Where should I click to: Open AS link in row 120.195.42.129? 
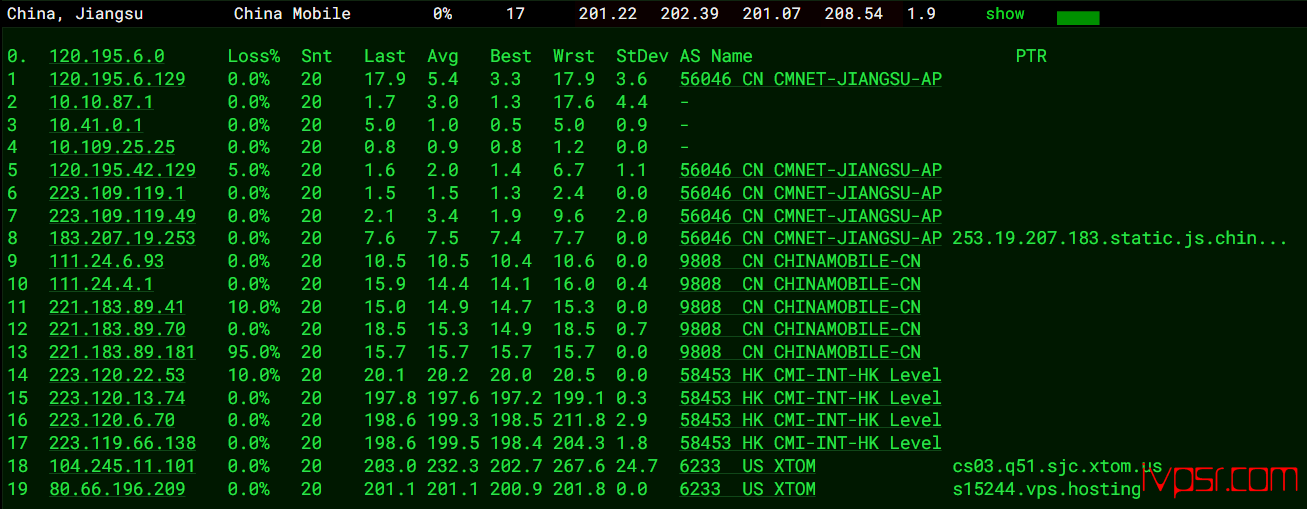810,170
